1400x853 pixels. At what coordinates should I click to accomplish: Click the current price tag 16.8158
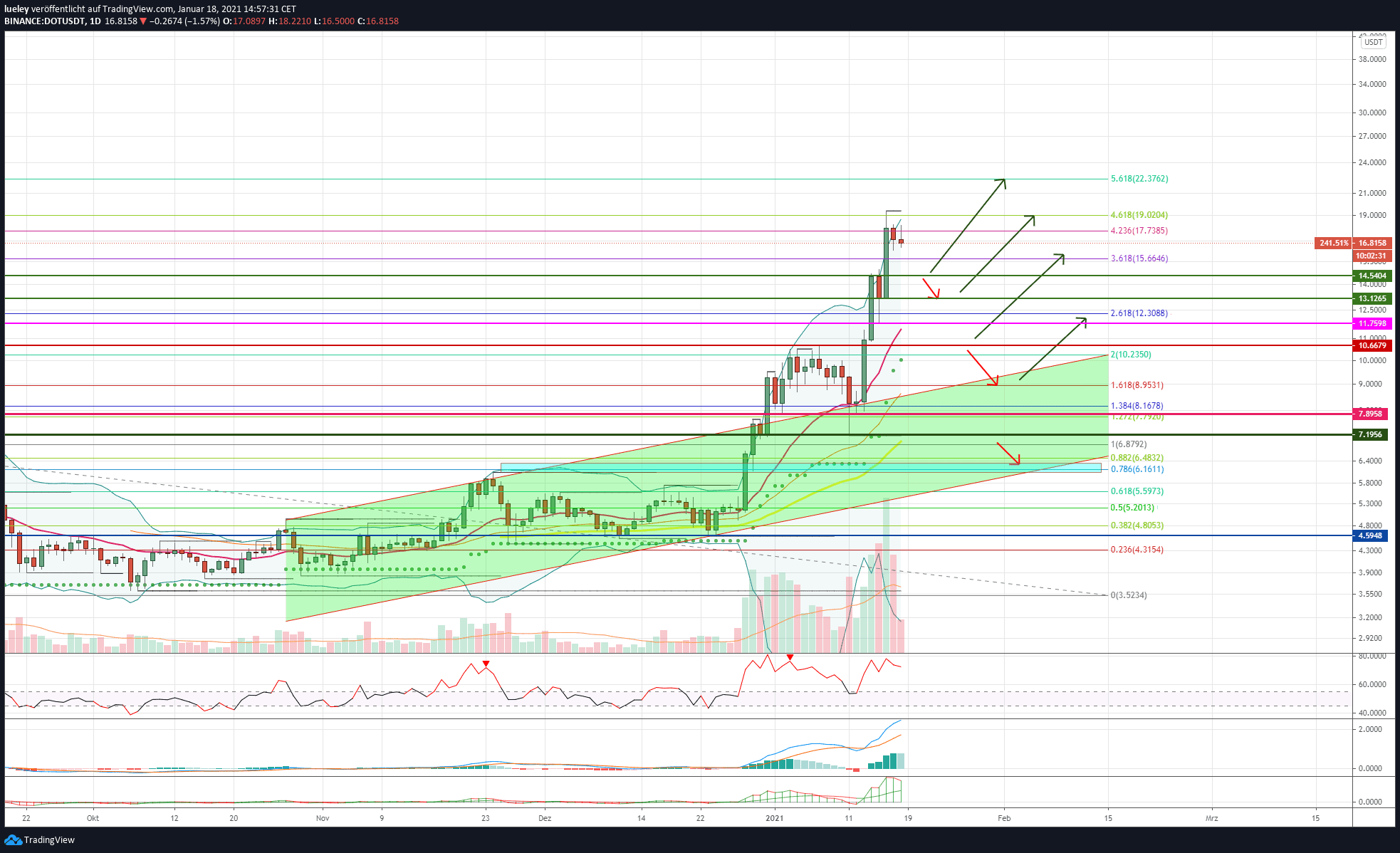click(1372, 243)
